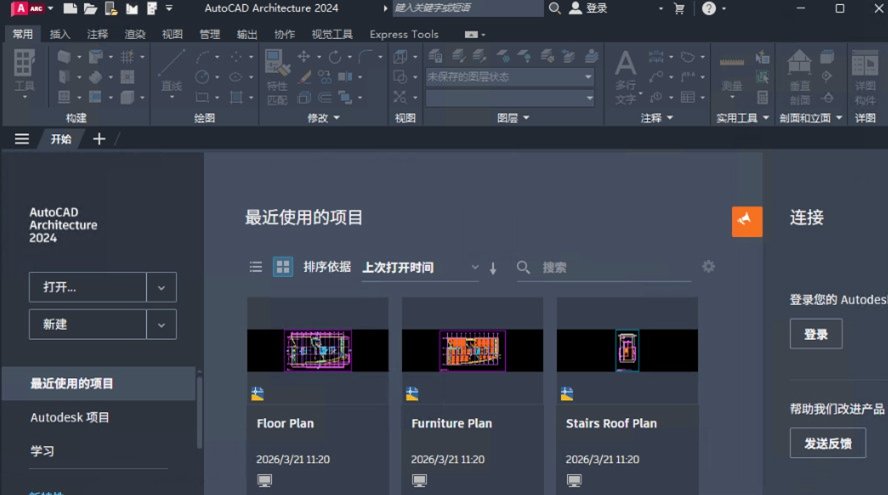888x495 pixels.
Task: Add a new drawing tab with plus icon
Action: (99, 139)
